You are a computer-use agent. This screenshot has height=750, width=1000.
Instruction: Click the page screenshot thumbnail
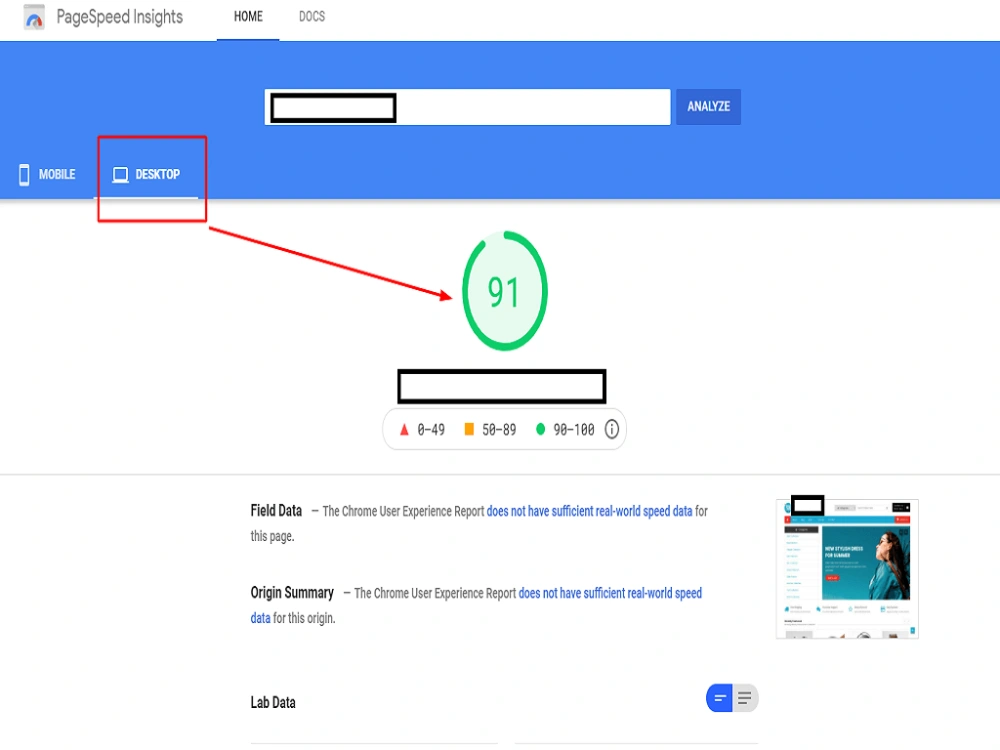[847, 569]
